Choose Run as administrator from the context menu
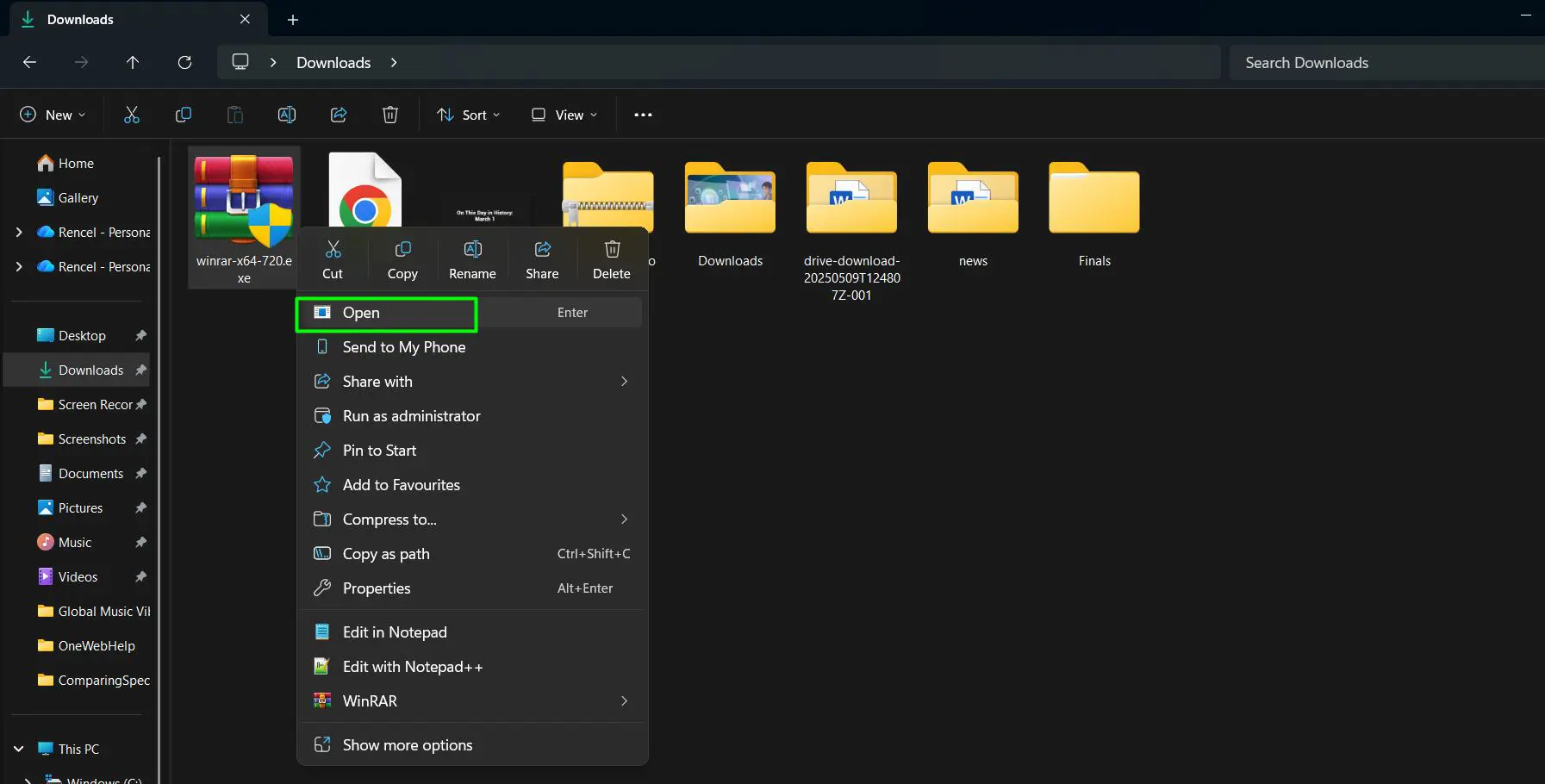Viewport: 1545px width, 784px height. pos(411,415)
